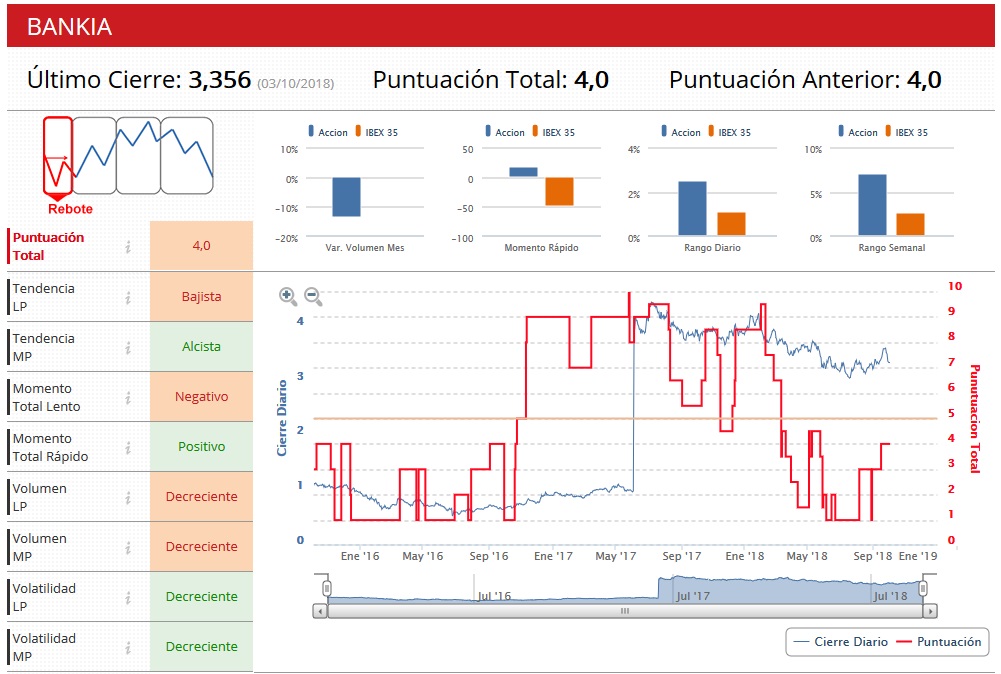Image resolution: width=1001 pixels, height=674 pixels.
Task: Open info icon for Puntuación Total
Action: coord(128,246)
